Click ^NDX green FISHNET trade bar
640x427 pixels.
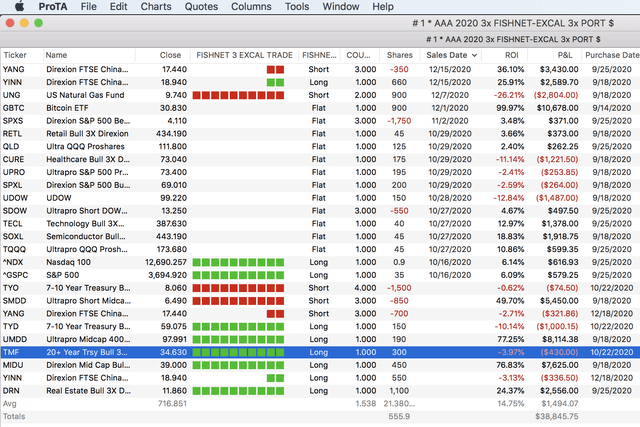[238, 262]
